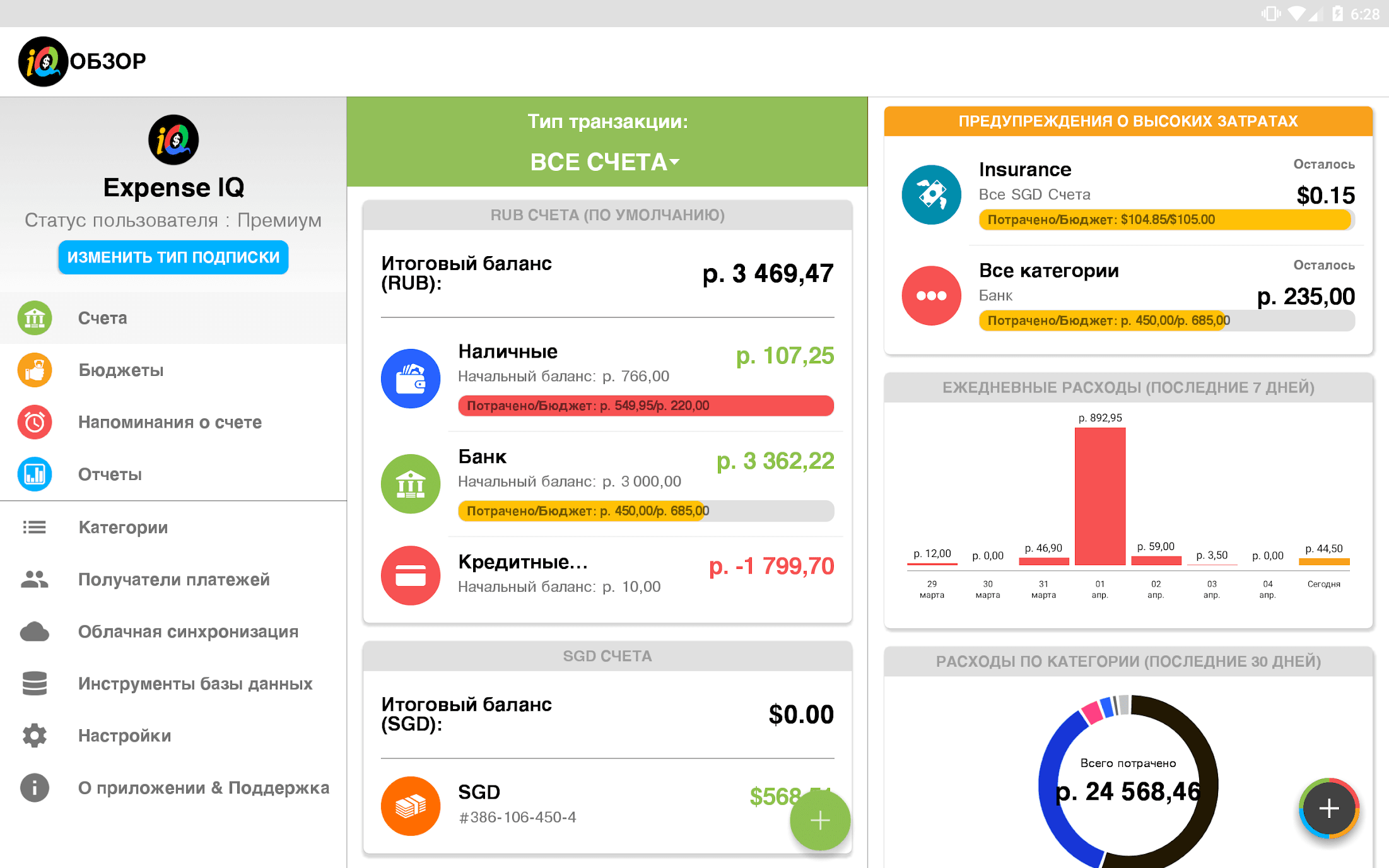Open the blue Reports chart icon
Image resolution: width=1389 pixels, height=868 pixels.
coord(35,474)
